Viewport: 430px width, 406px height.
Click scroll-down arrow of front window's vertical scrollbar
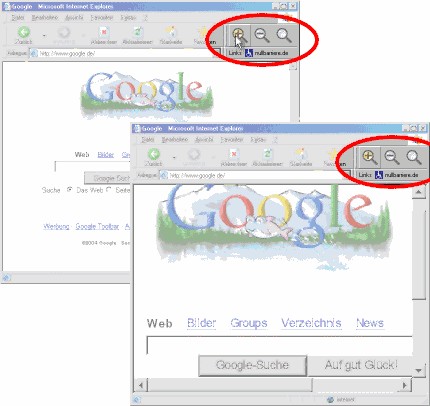[418, 370]
